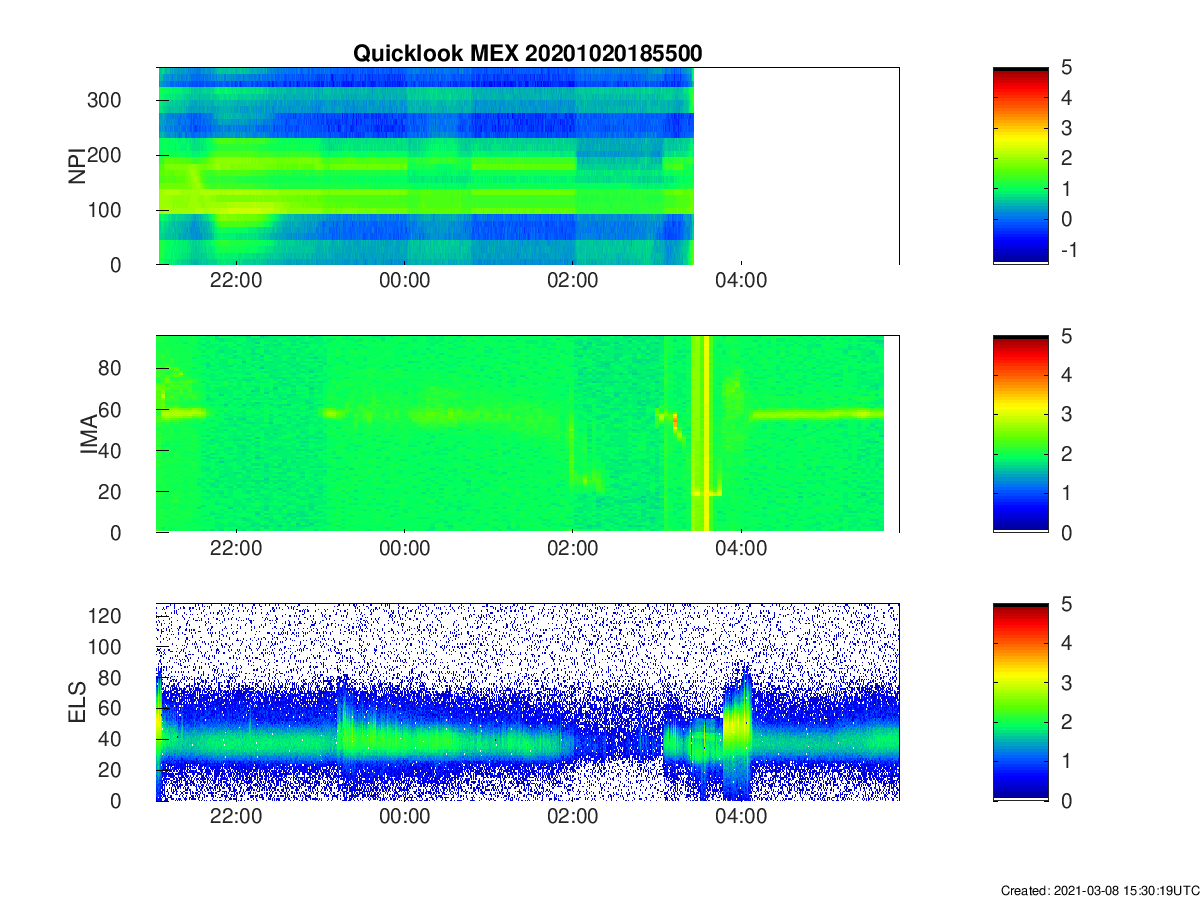This screenshot has width=1200, height=900.
Task: Click the "00:00" tick under the NPI plot
Action: tap(404, 281)
